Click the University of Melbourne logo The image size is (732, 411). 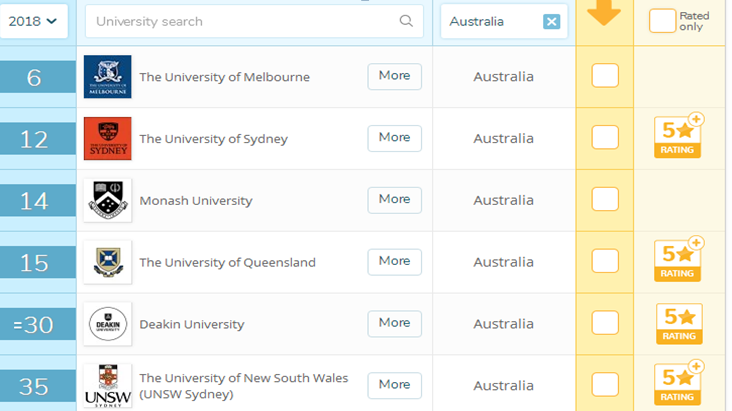pos(107,77)
